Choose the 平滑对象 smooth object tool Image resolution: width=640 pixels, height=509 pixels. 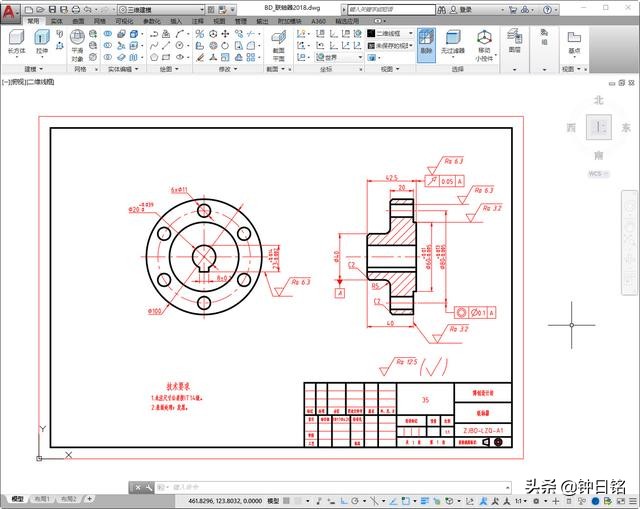tap(77, 43)
